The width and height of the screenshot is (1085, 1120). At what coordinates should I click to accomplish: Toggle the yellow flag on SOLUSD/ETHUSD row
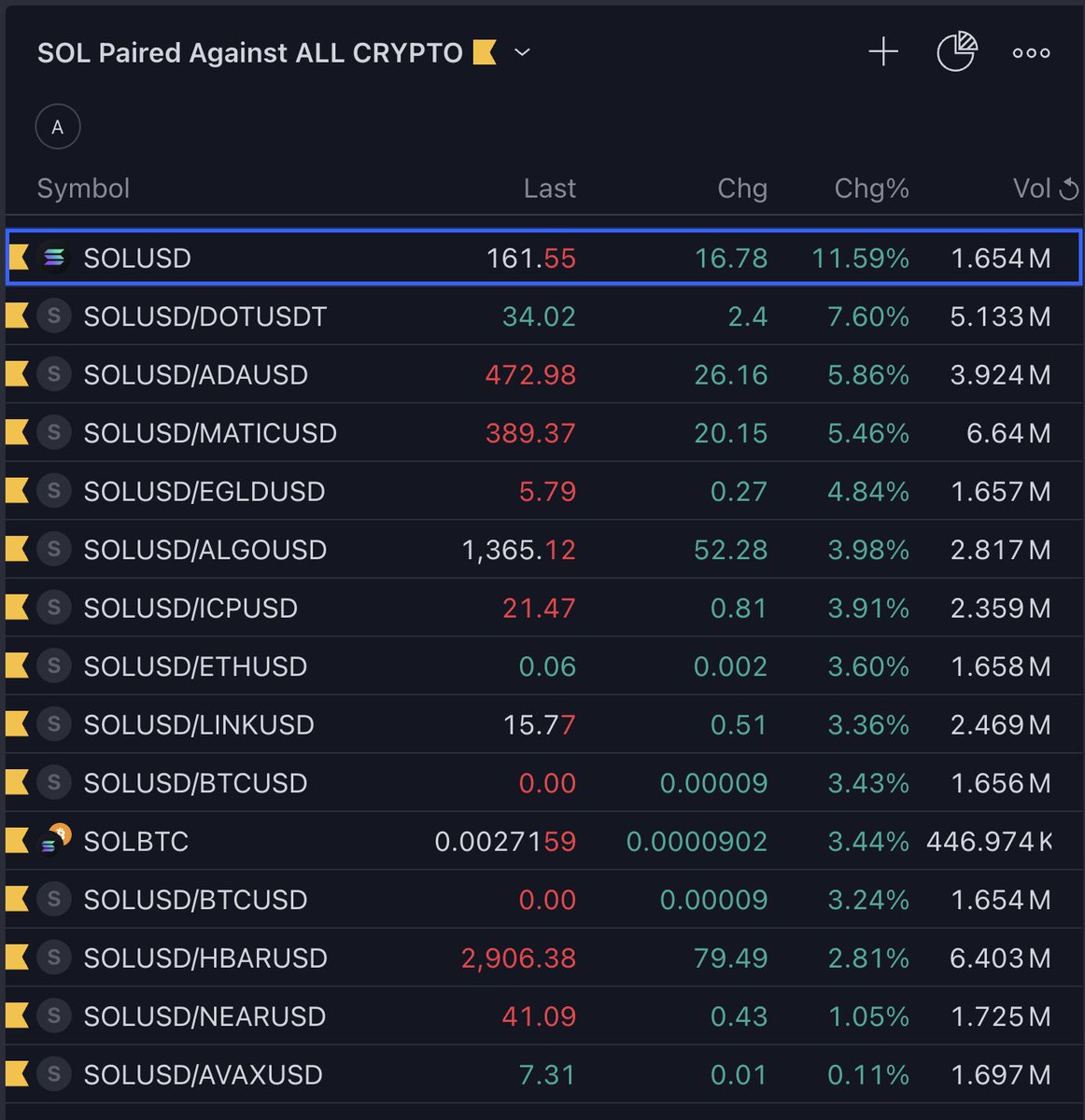click(x=17, y=665)
